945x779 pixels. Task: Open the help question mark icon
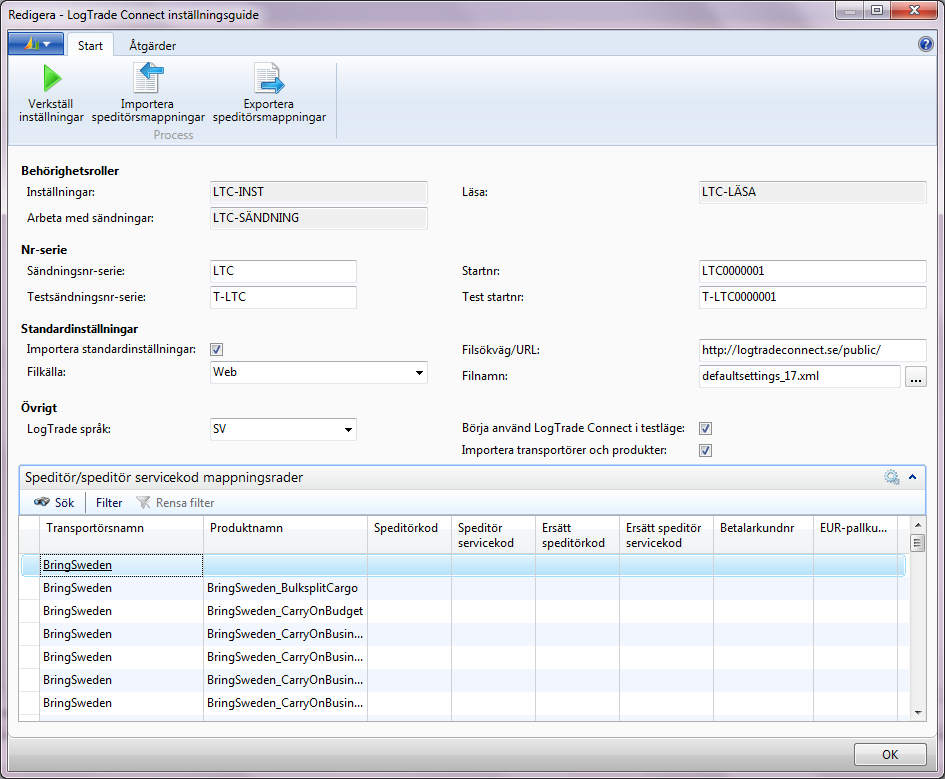pyautogui.click(x=925, y=44)
